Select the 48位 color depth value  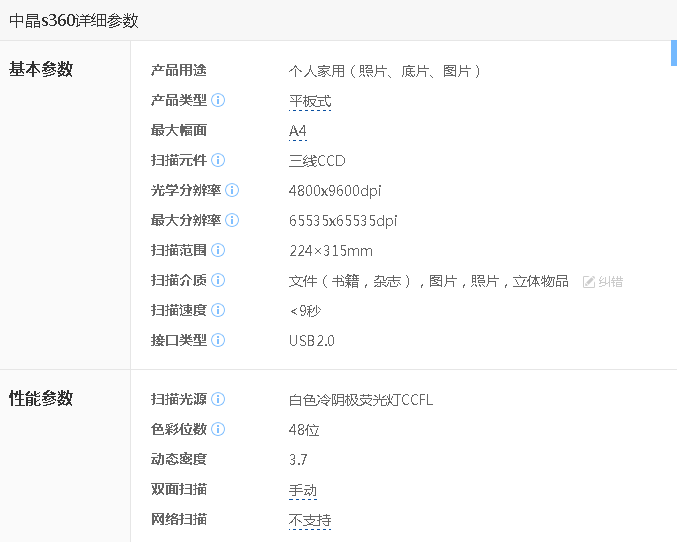[304, 430]
